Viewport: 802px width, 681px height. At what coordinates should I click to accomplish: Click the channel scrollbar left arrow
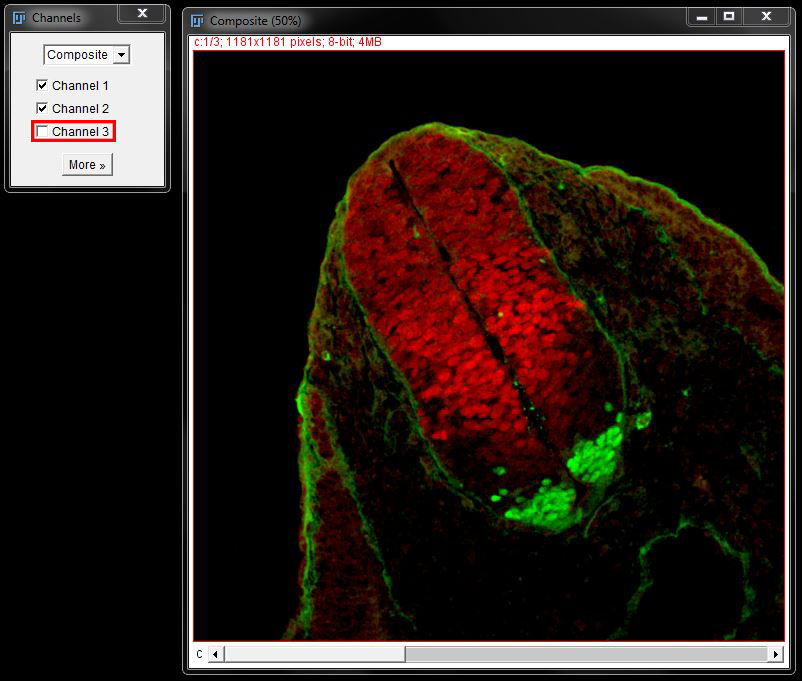(216, 654)
